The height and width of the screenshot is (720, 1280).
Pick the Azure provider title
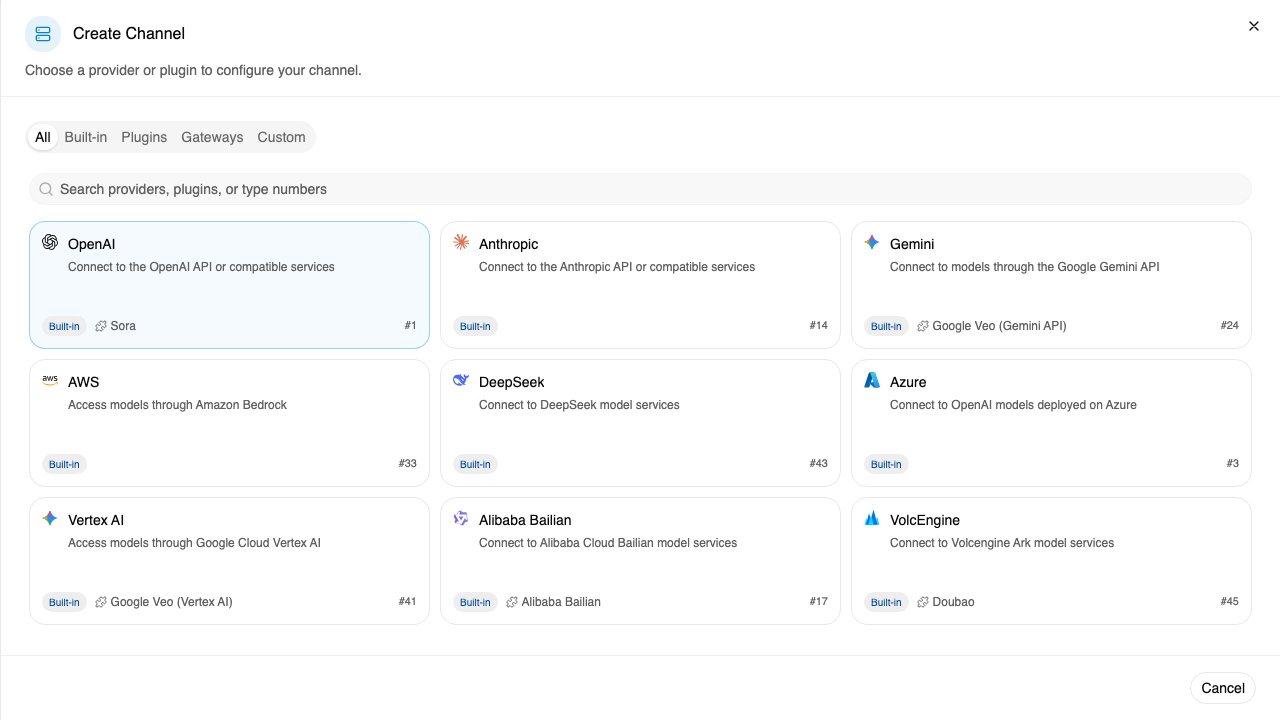click(908, 382)
